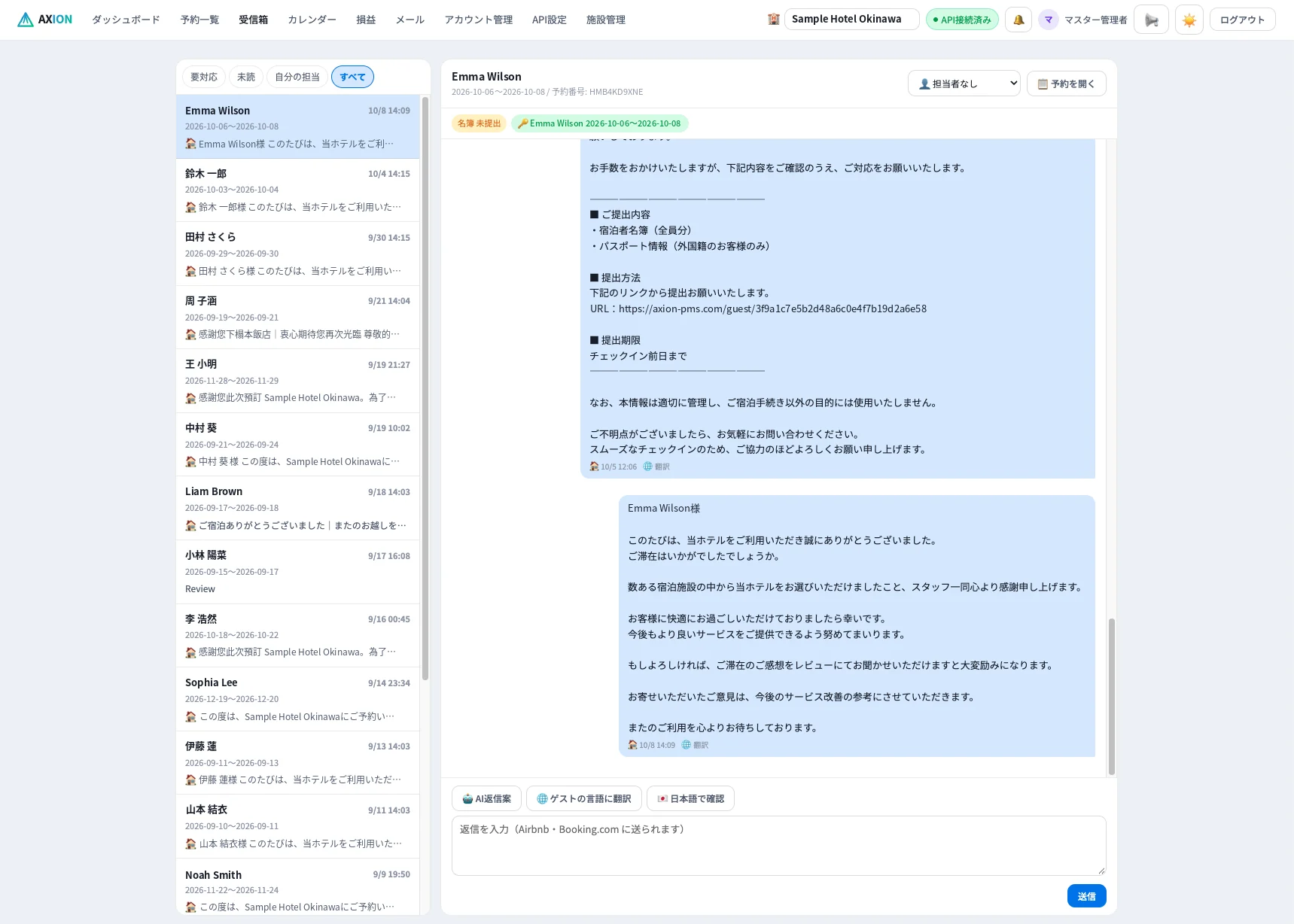Open 王 小明 conversation
The height and width of the screenshot is (924, 1294).
(x=298, y=381)
